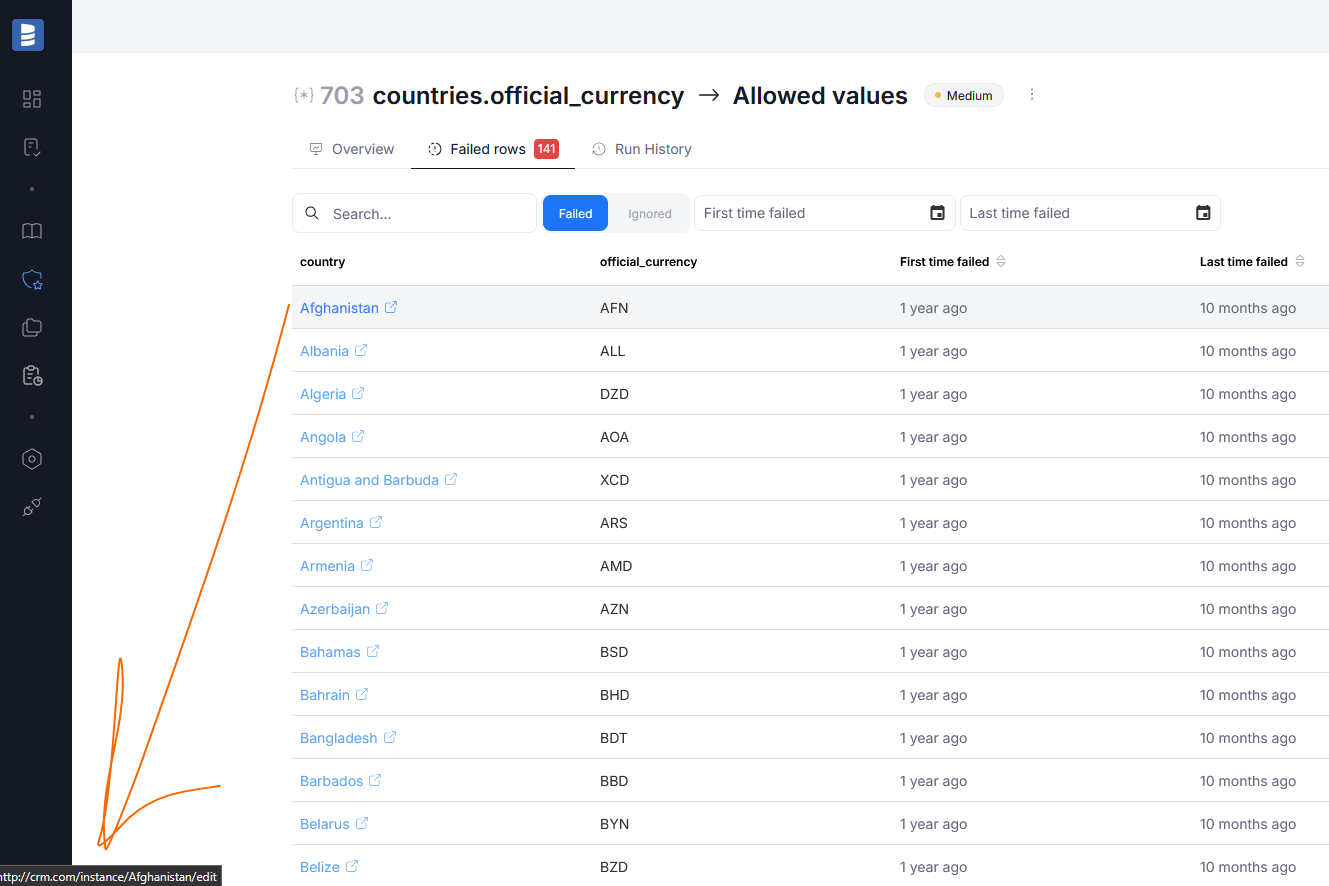Open the open-book icon in sidebar
Viewport: 1329px width, 886px height.
coord(32,231)
